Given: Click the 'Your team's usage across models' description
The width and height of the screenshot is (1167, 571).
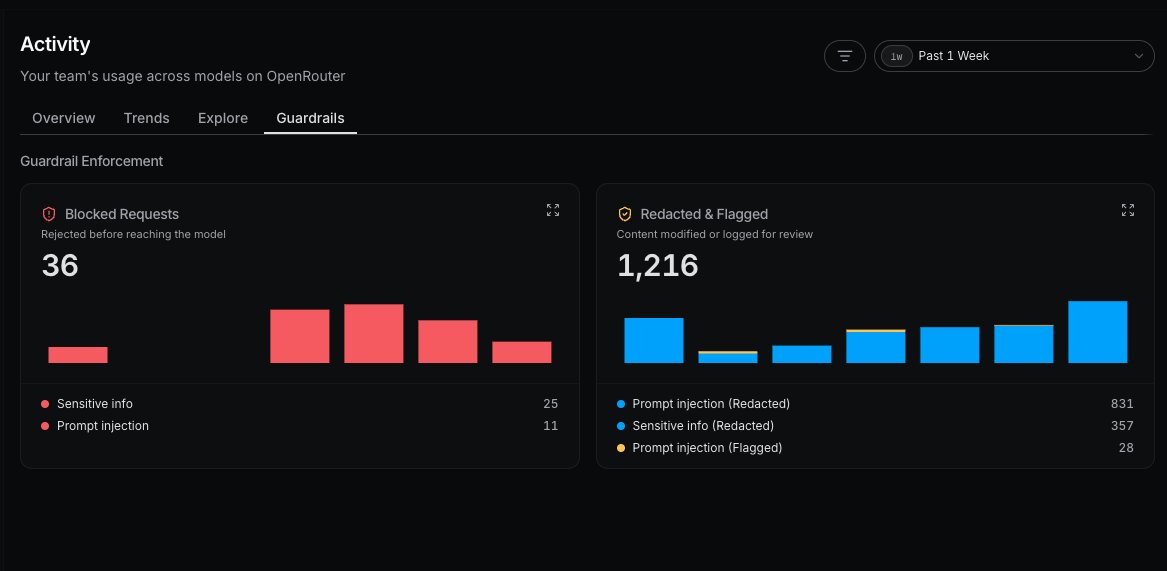Looking at the screenshot, I should pos(182,76).
